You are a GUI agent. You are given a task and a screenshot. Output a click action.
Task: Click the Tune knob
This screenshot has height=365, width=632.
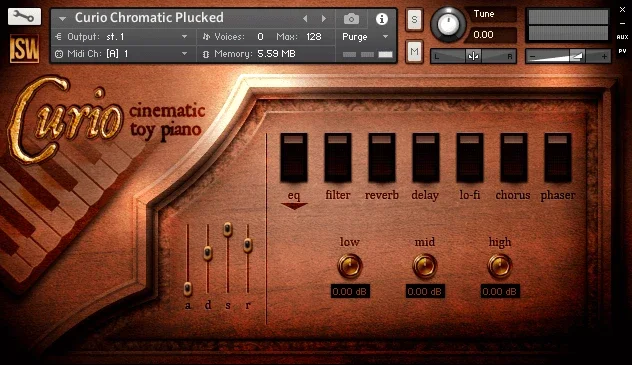coord(448,24)
